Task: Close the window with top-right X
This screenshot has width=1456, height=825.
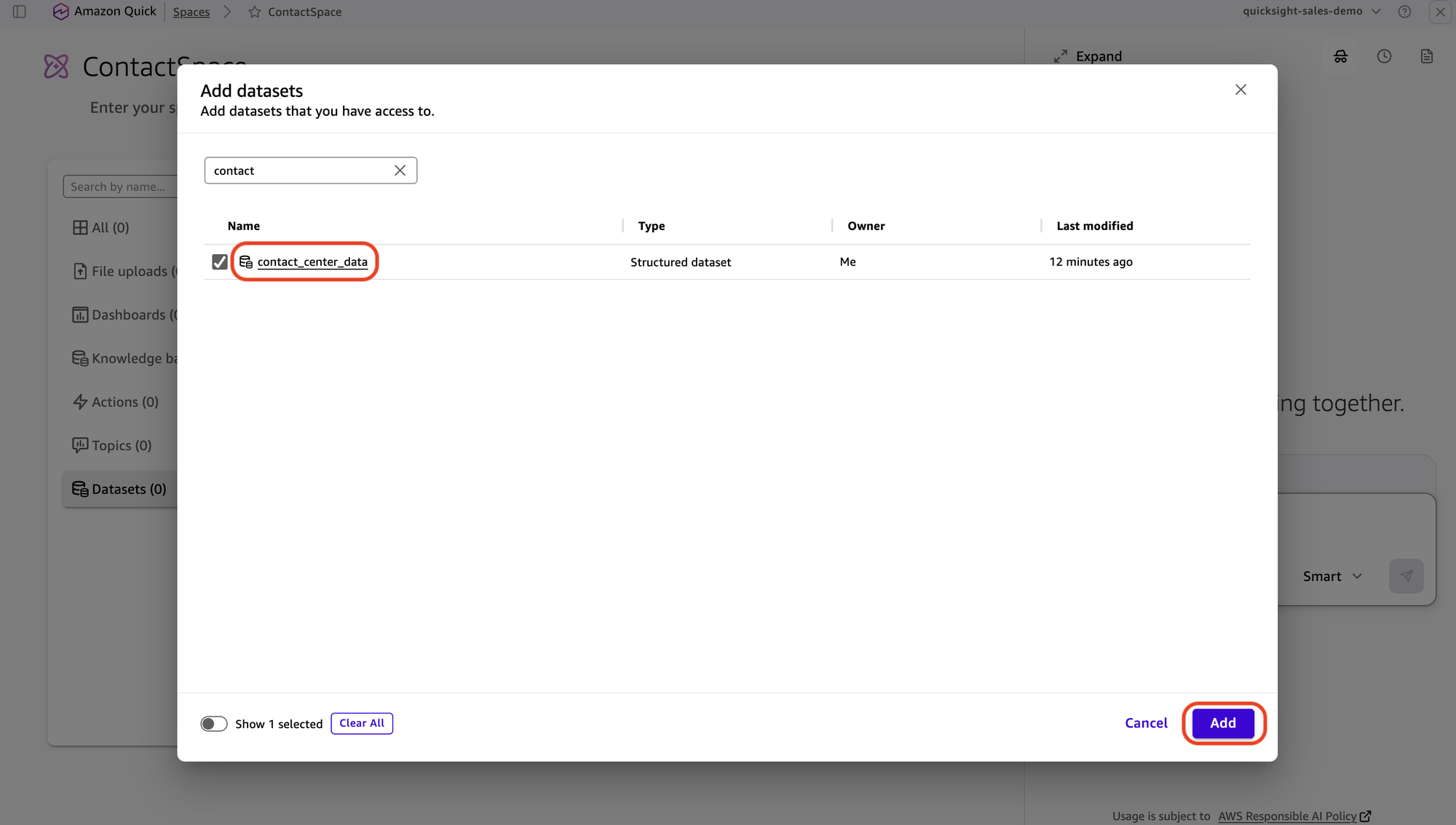Action: tap(1440, 12)
